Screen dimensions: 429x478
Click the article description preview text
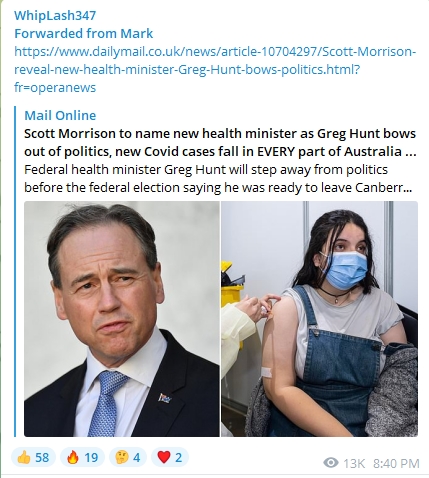(x=218, y=178)
